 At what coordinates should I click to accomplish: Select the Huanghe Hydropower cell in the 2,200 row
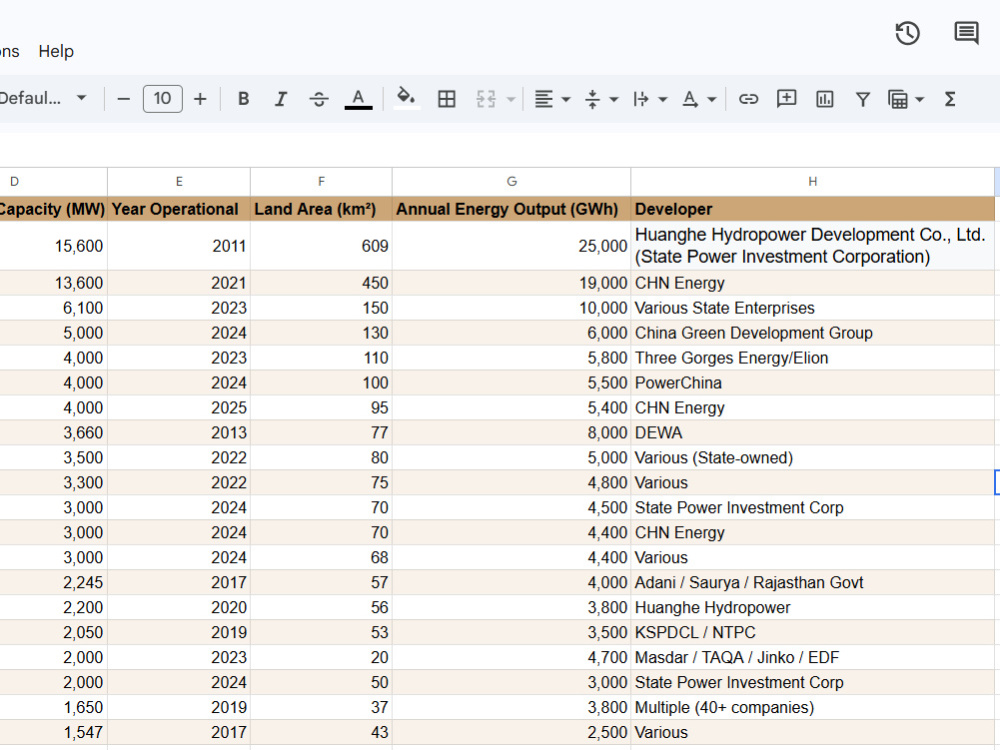click(x=812, y=607)
